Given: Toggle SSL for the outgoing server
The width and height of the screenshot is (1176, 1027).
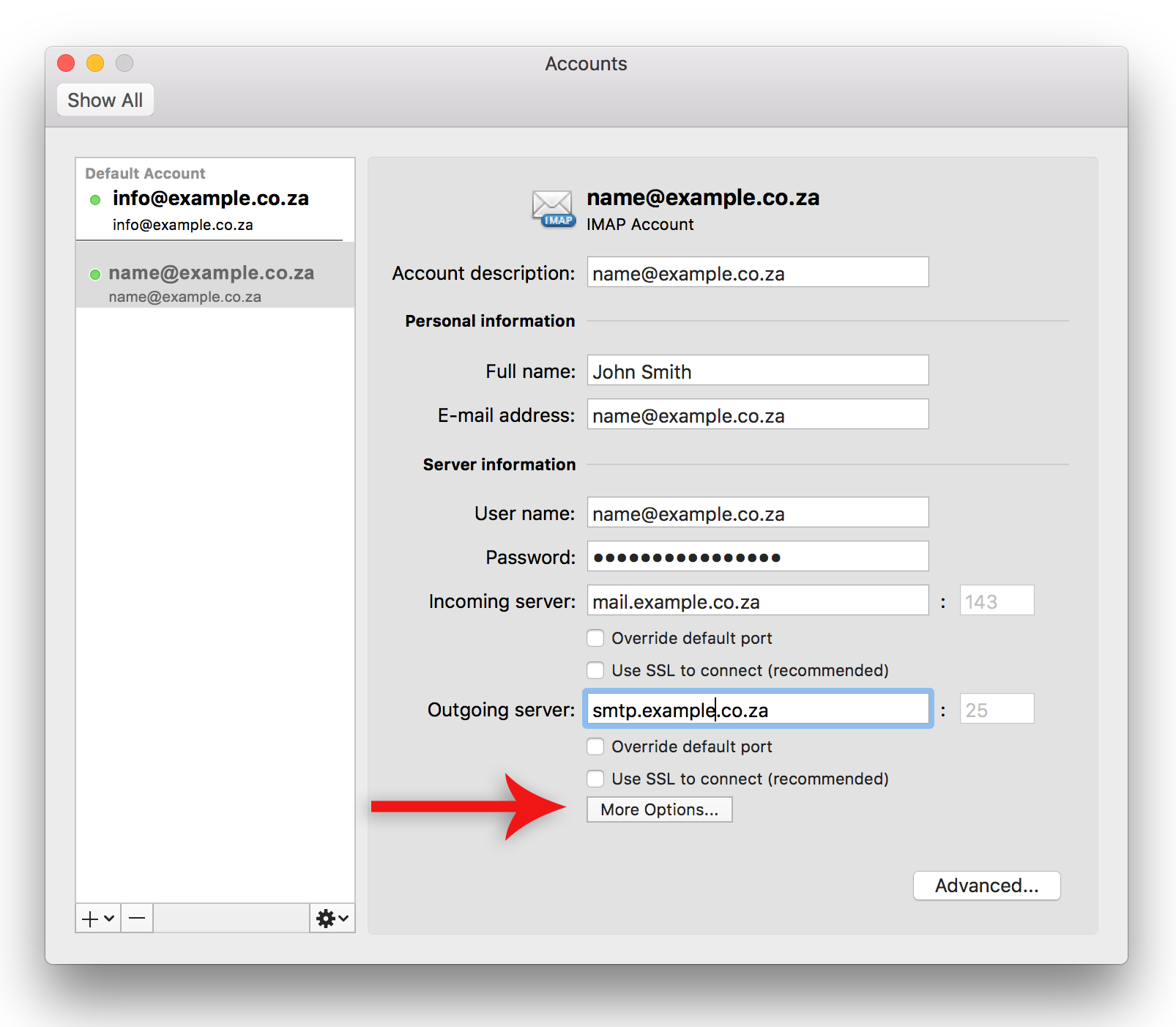Looking at the screenshot, I should pos(595,779).
